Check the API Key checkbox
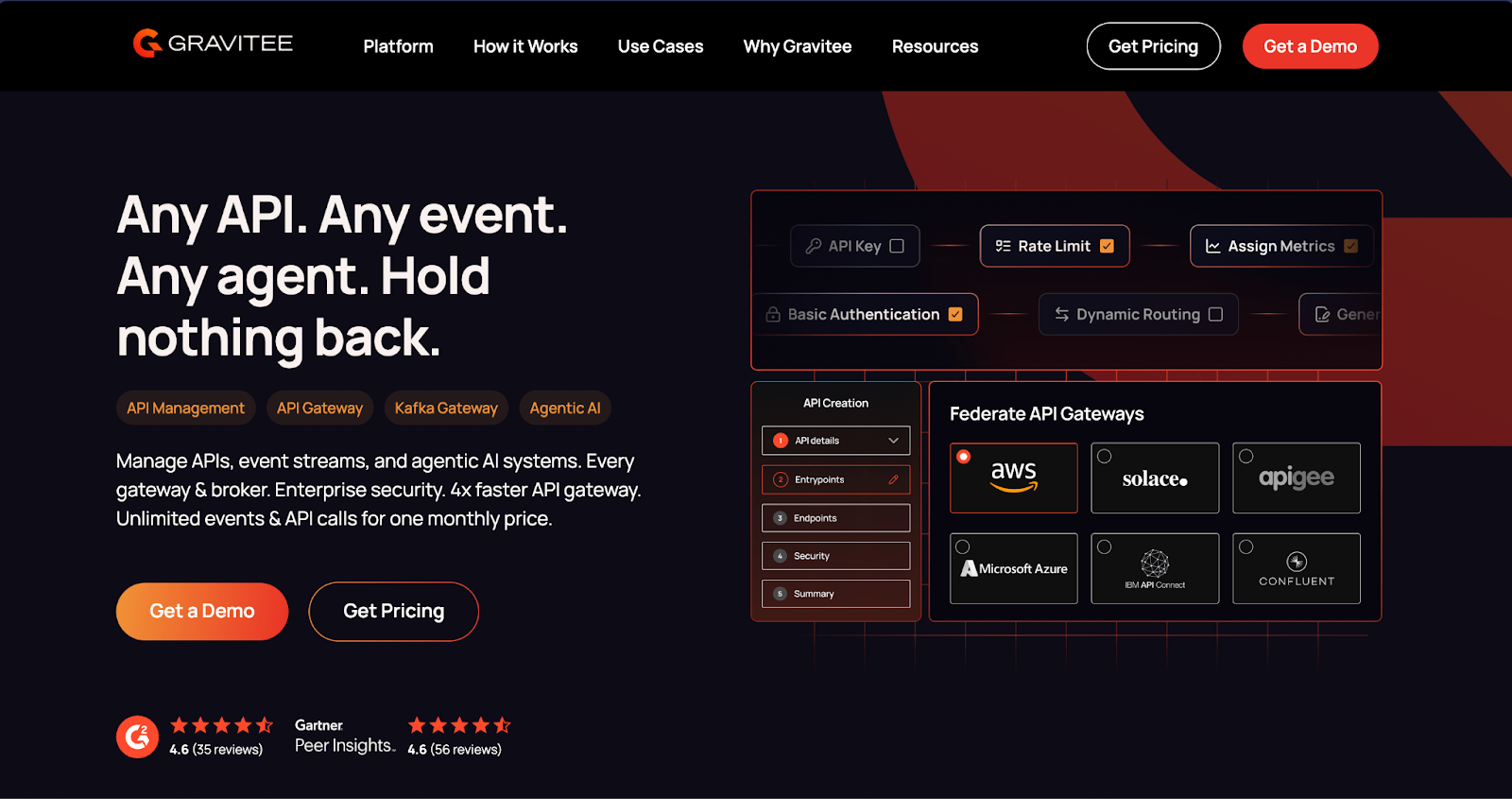 click(x=897, y=246)
